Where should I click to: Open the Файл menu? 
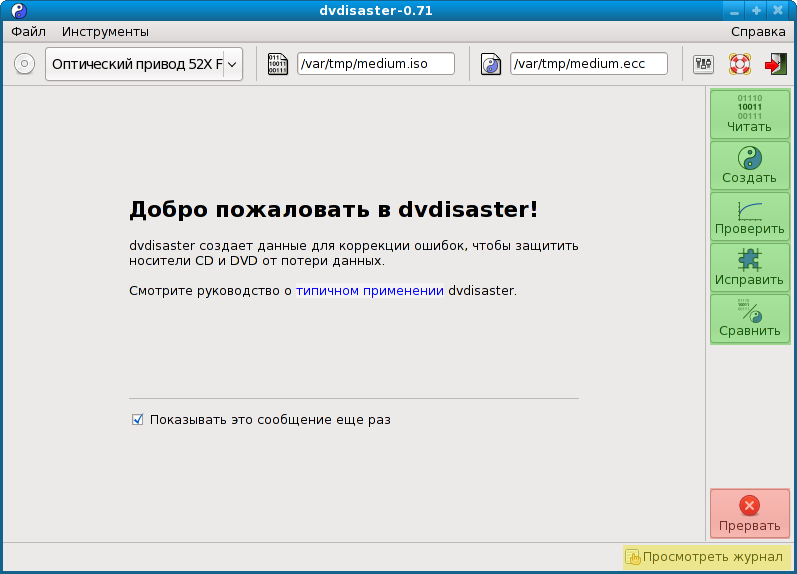click(28, 32)
